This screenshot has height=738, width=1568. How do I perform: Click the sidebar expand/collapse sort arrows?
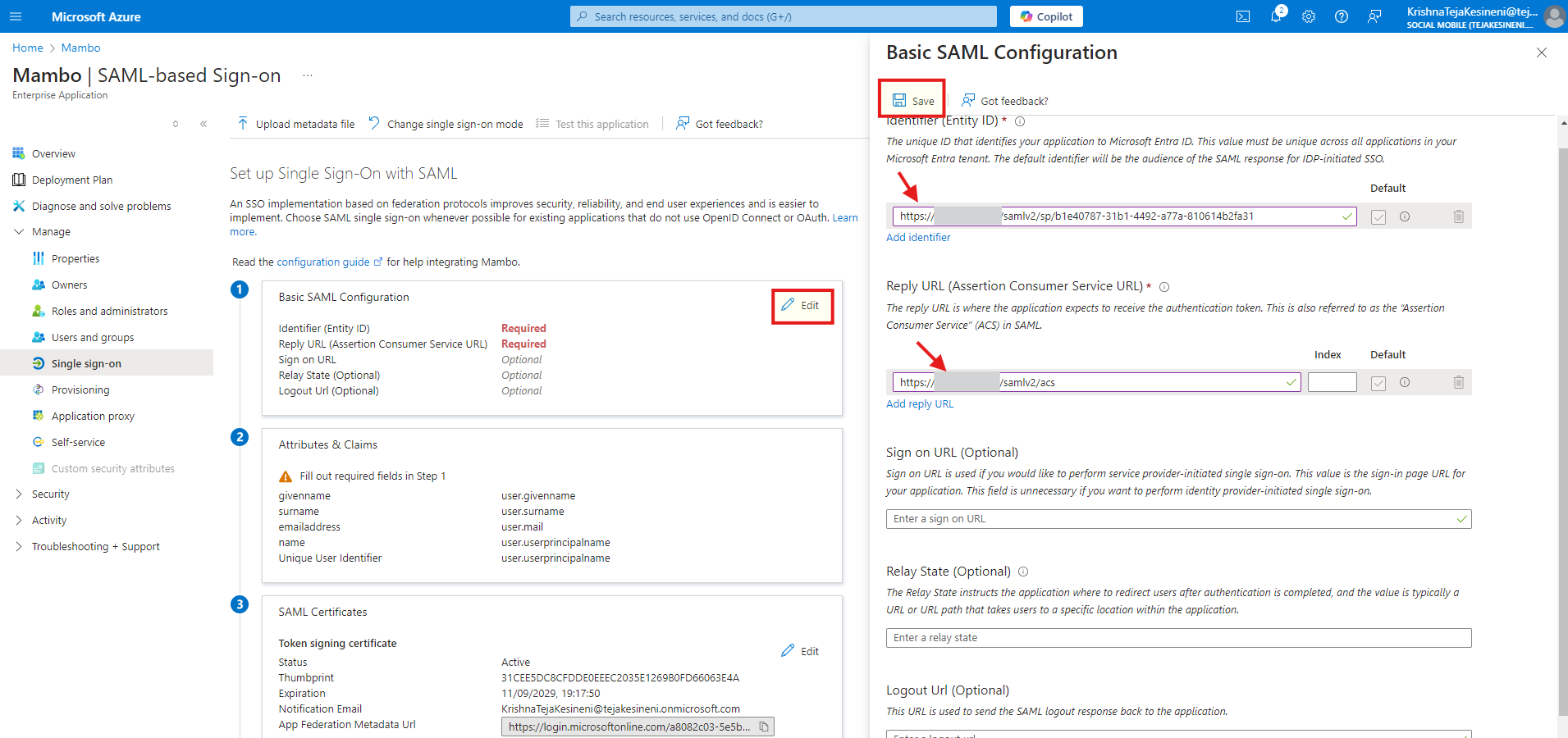point(176,124)
